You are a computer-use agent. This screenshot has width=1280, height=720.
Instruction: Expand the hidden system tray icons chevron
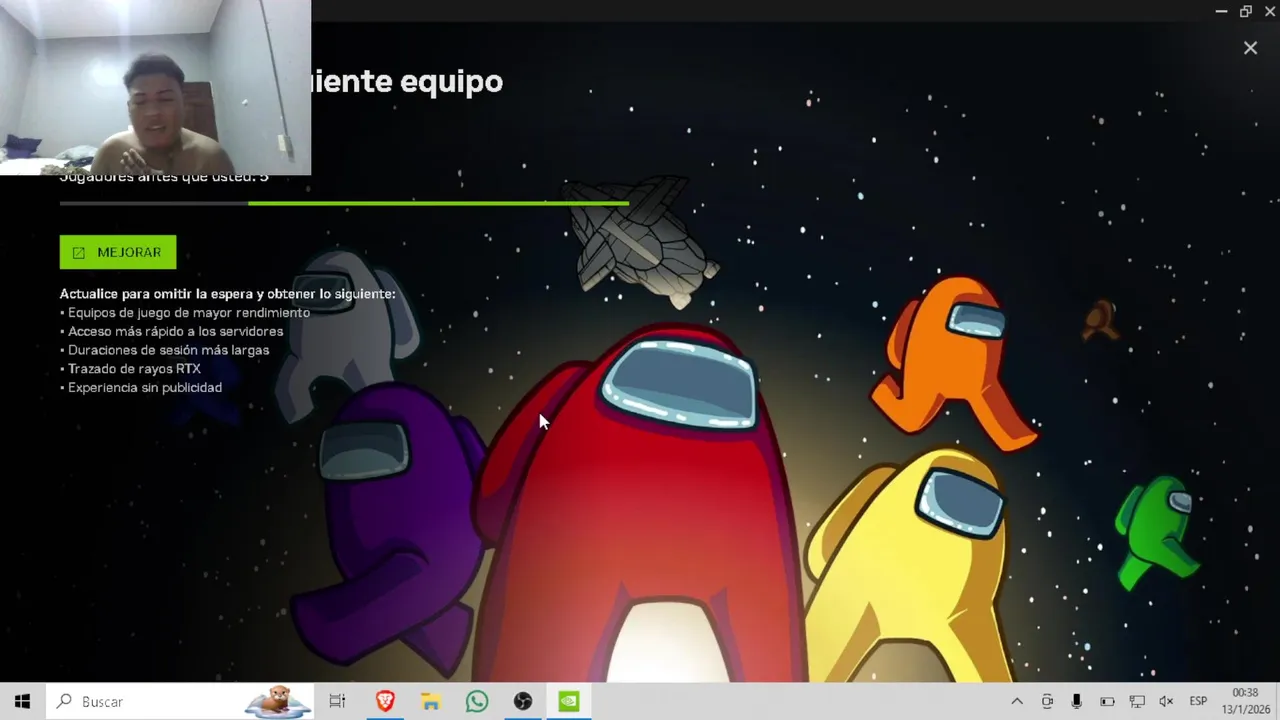(x=1017, y=701)
